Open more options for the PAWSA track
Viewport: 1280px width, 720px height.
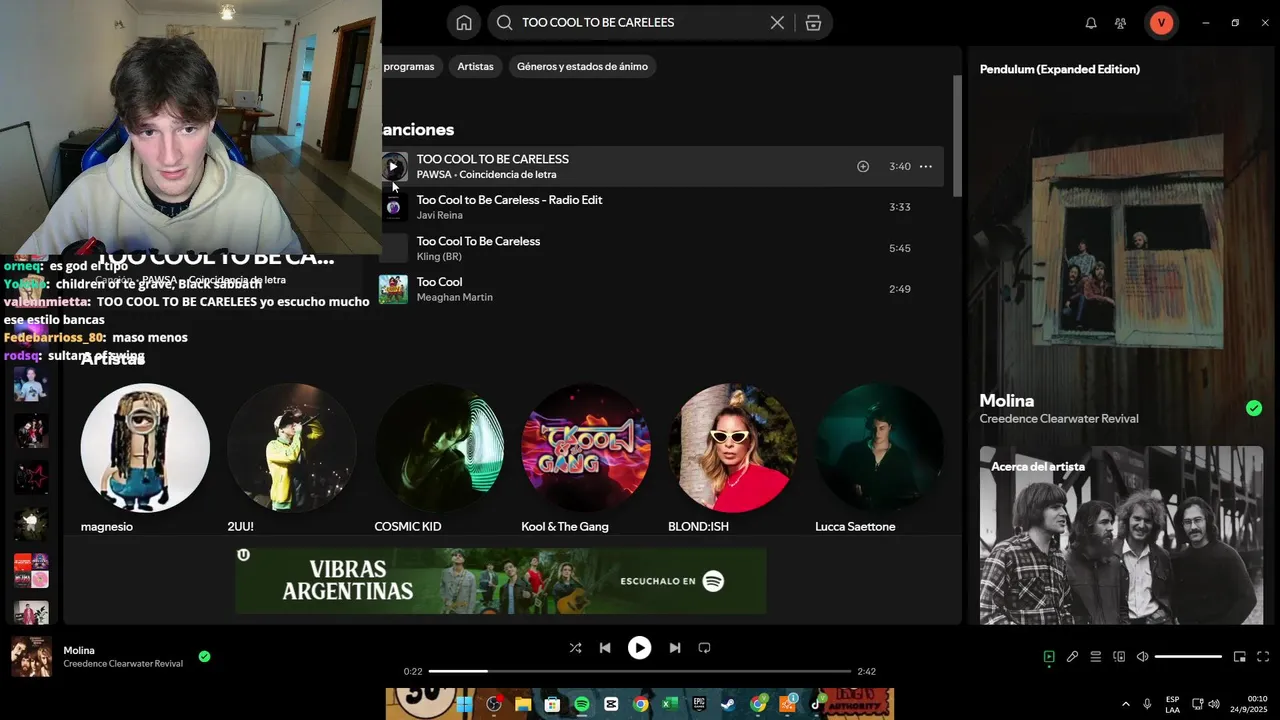click(x=926, y=166)
